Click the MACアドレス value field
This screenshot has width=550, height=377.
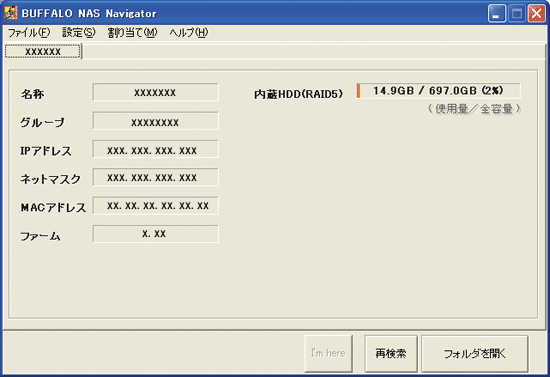pos(155,206)
